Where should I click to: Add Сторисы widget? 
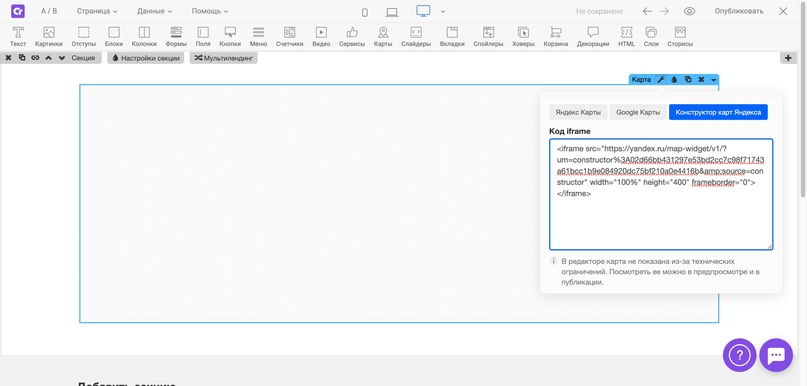pos(680,37)
